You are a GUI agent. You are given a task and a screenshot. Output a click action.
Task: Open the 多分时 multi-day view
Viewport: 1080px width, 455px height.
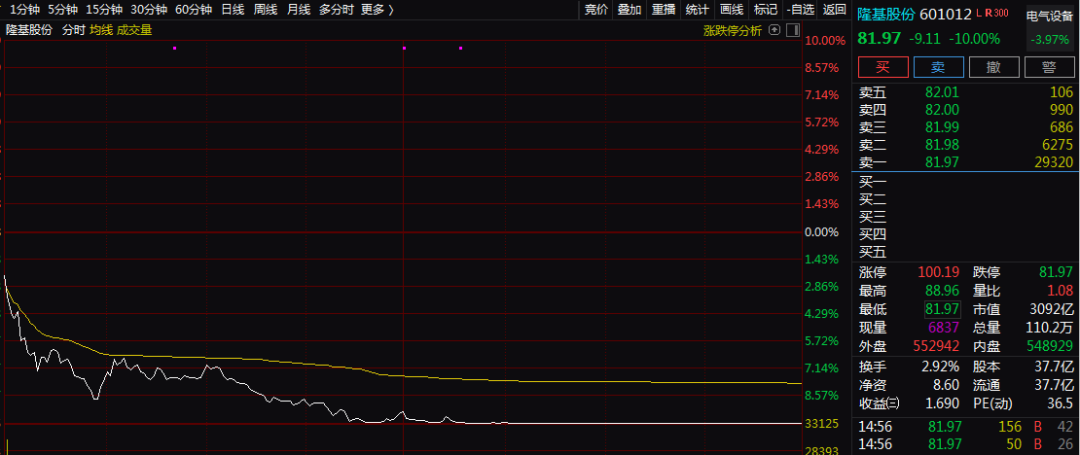[x=337, y=10]
